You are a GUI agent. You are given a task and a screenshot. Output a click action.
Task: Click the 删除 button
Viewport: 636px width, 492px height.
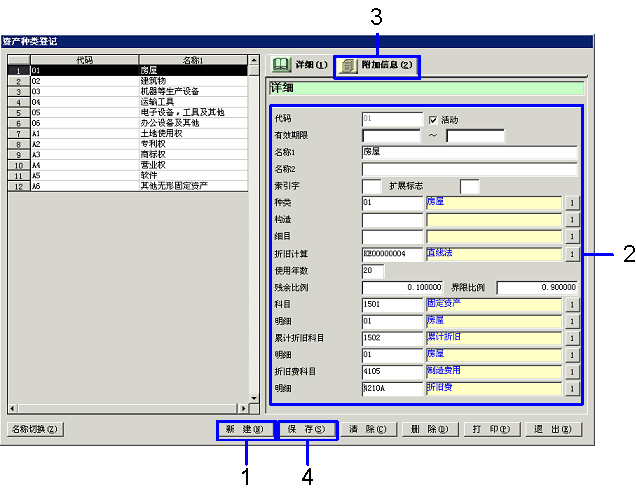430,429
